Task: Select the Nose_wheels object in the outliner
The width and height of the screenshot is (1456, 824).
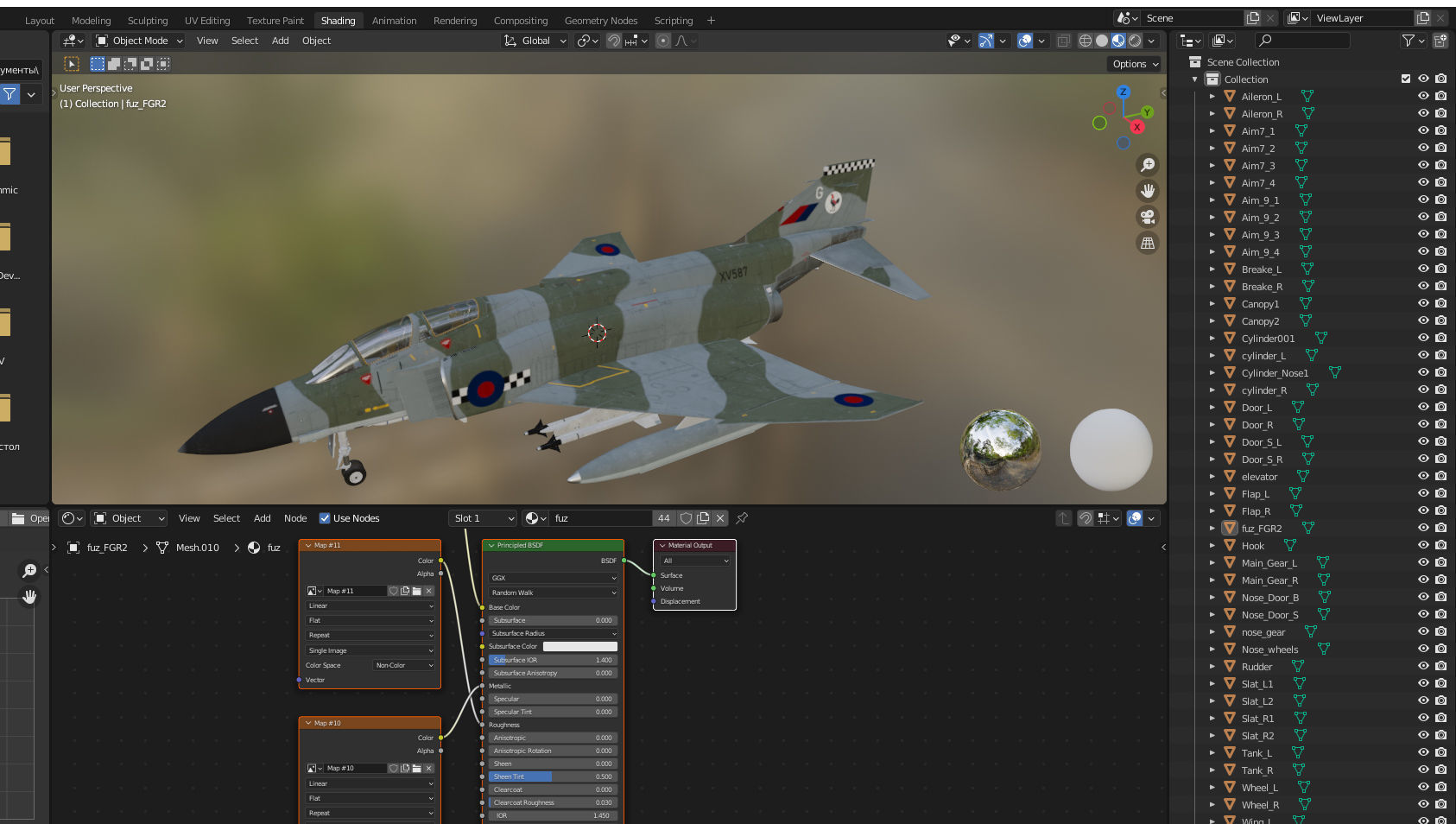Action: point(1269,650)
